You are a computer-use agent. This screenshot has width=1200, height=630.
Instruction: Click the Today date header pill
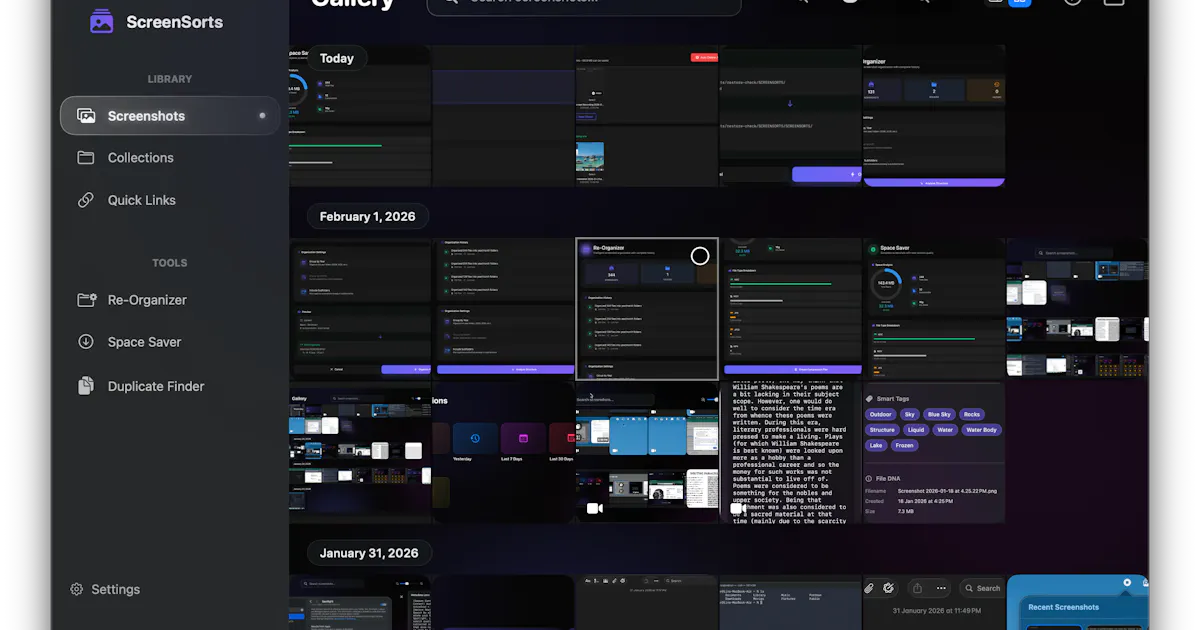coord(337,58)
